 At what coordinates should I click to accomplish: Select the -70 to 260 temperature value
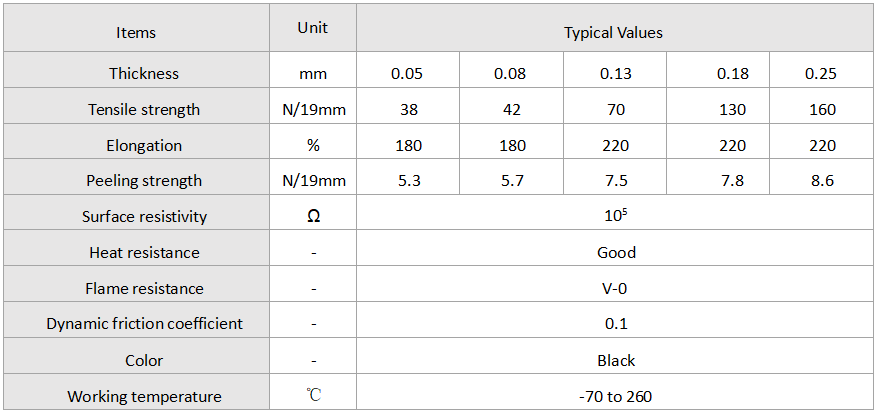[x=616, y=397]
